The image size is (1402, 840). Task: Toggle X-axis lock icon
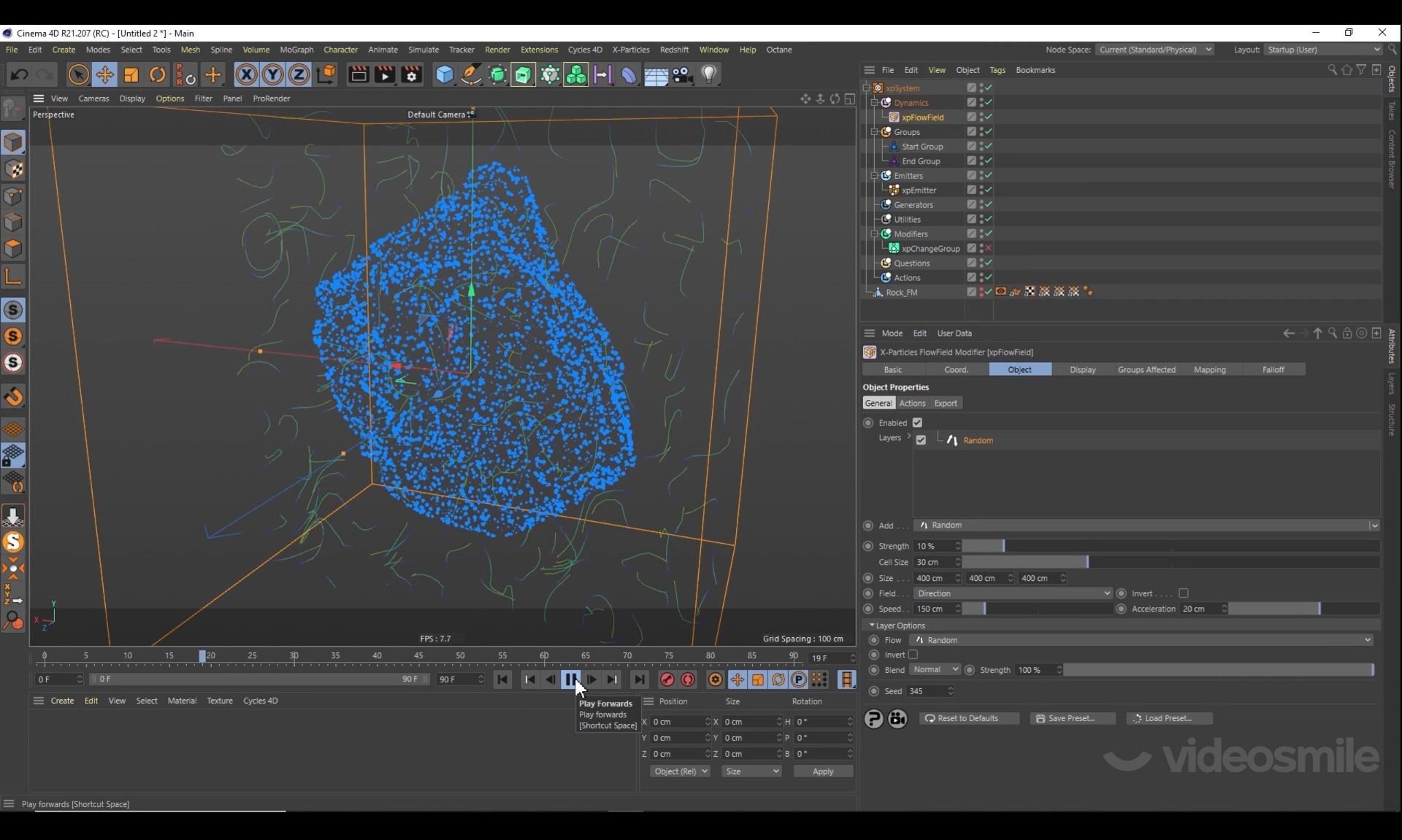(246, 74)
